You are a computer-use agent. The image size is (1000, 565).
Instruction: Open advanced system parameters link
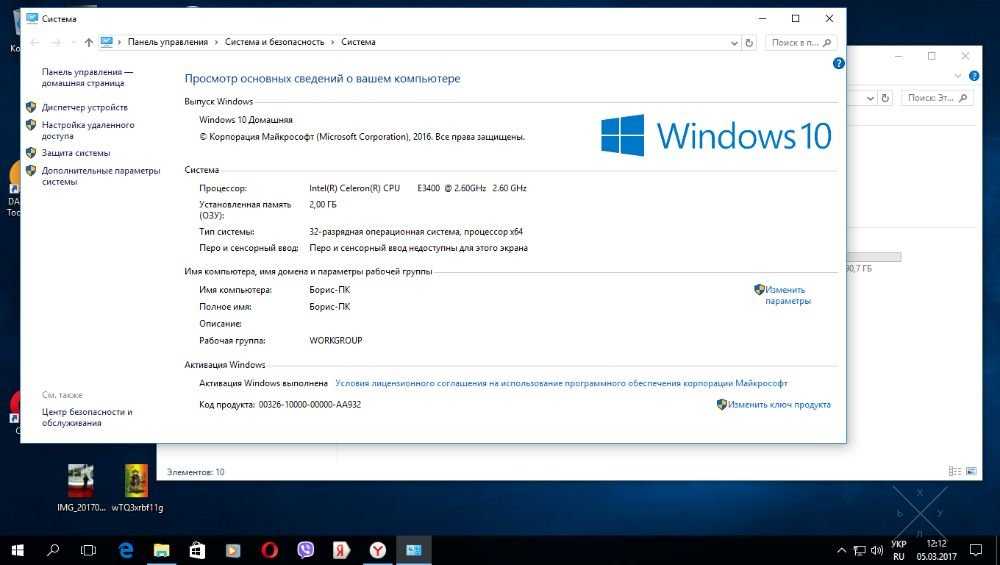[x=101, y=176]
